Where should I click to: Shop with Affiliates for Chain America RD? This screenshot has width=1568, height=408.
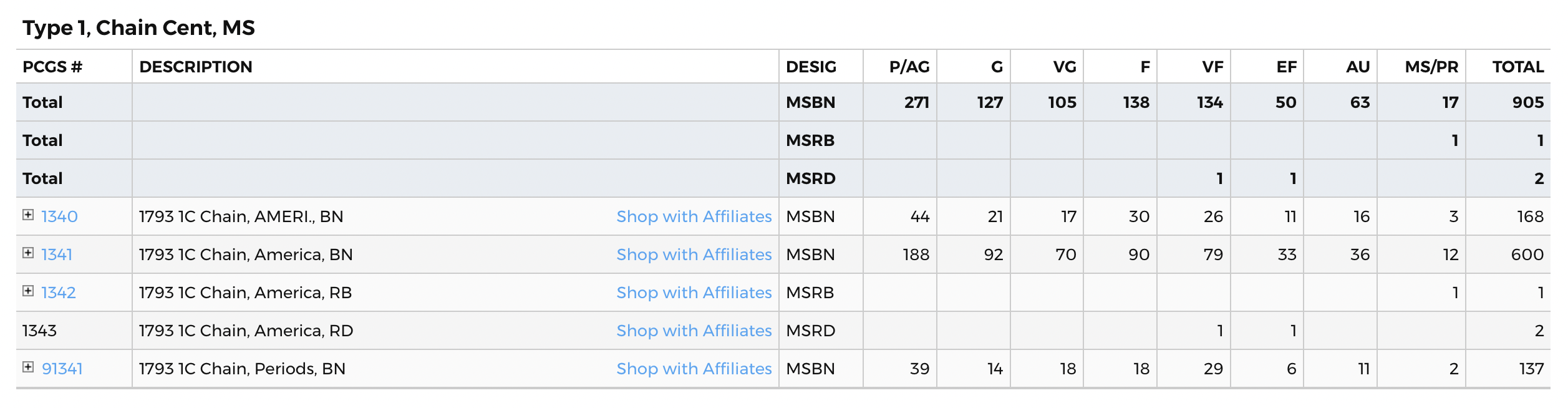click(694, 331)
